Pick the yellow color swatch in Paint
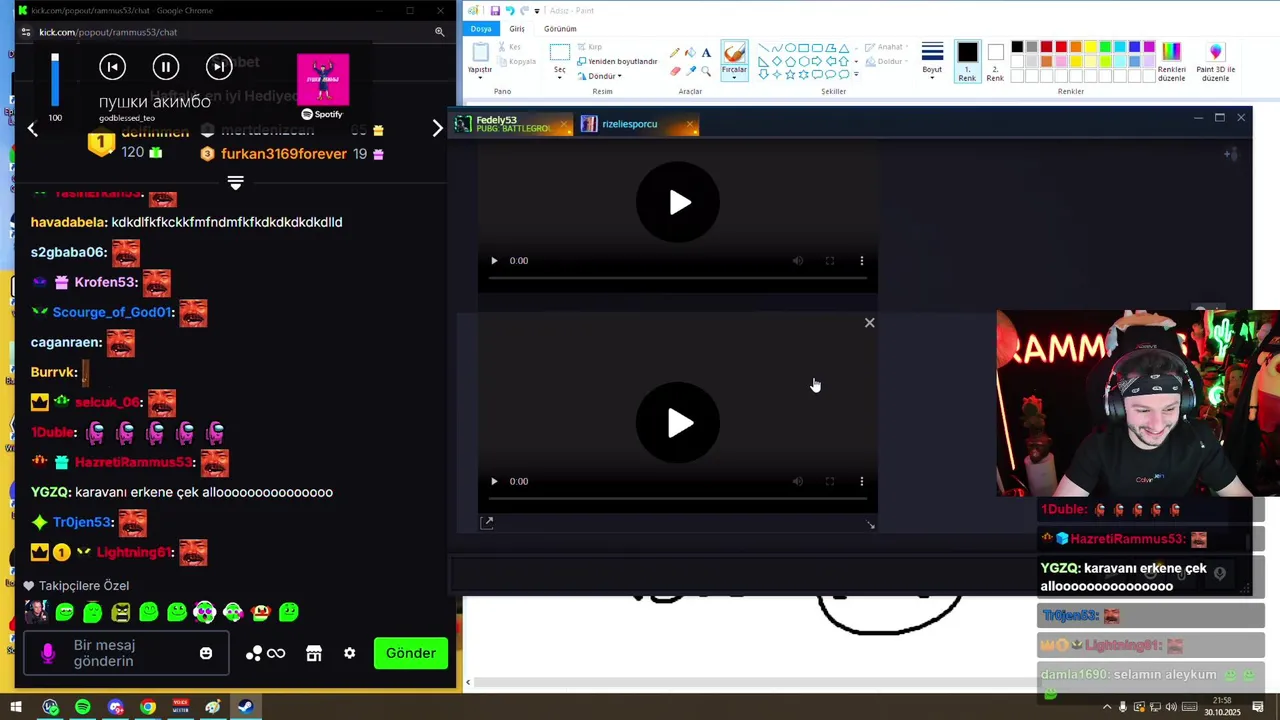This screenshot has height=720, width=1280. (1090, 47)
